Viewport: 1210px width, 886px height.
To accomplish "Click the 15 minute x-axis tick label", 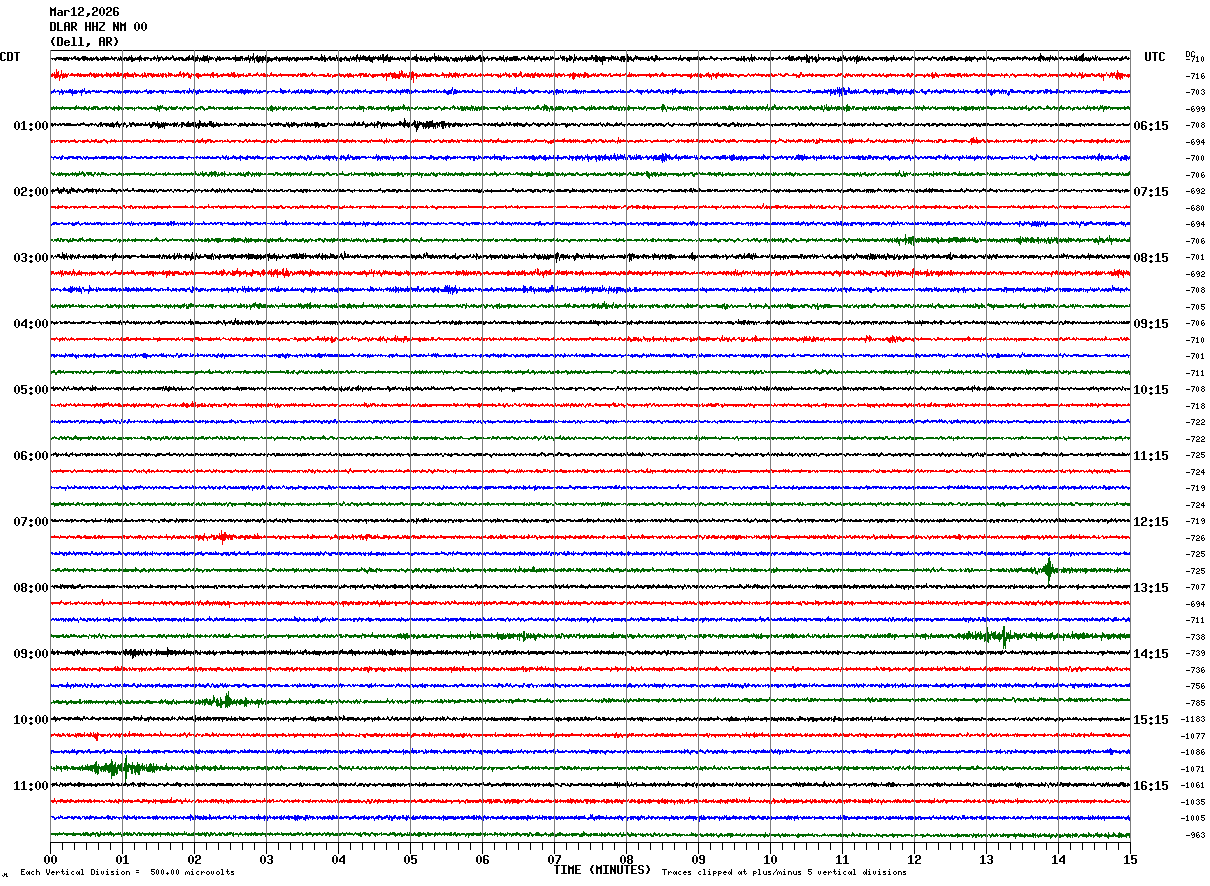I will point(1129,859).
